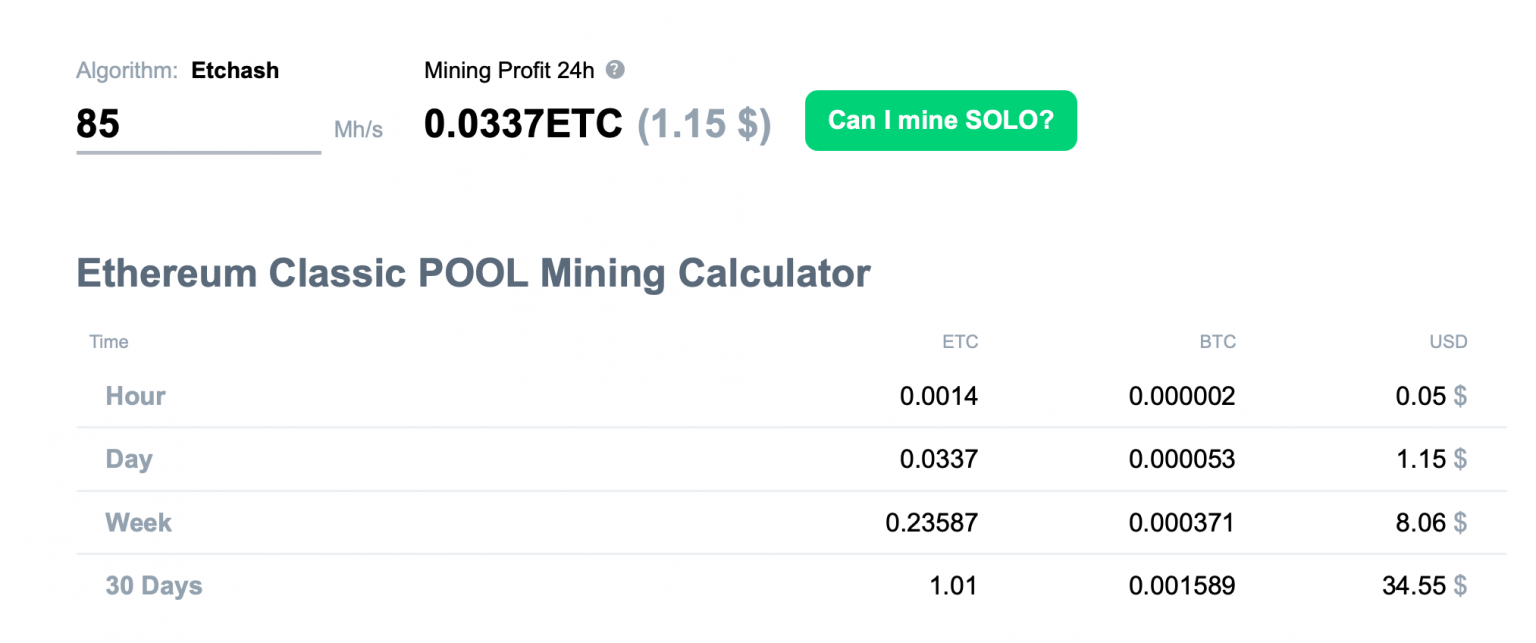Click the dollar icon on the Day row
Viewport: 1536px width, 643px height.
1461,459
